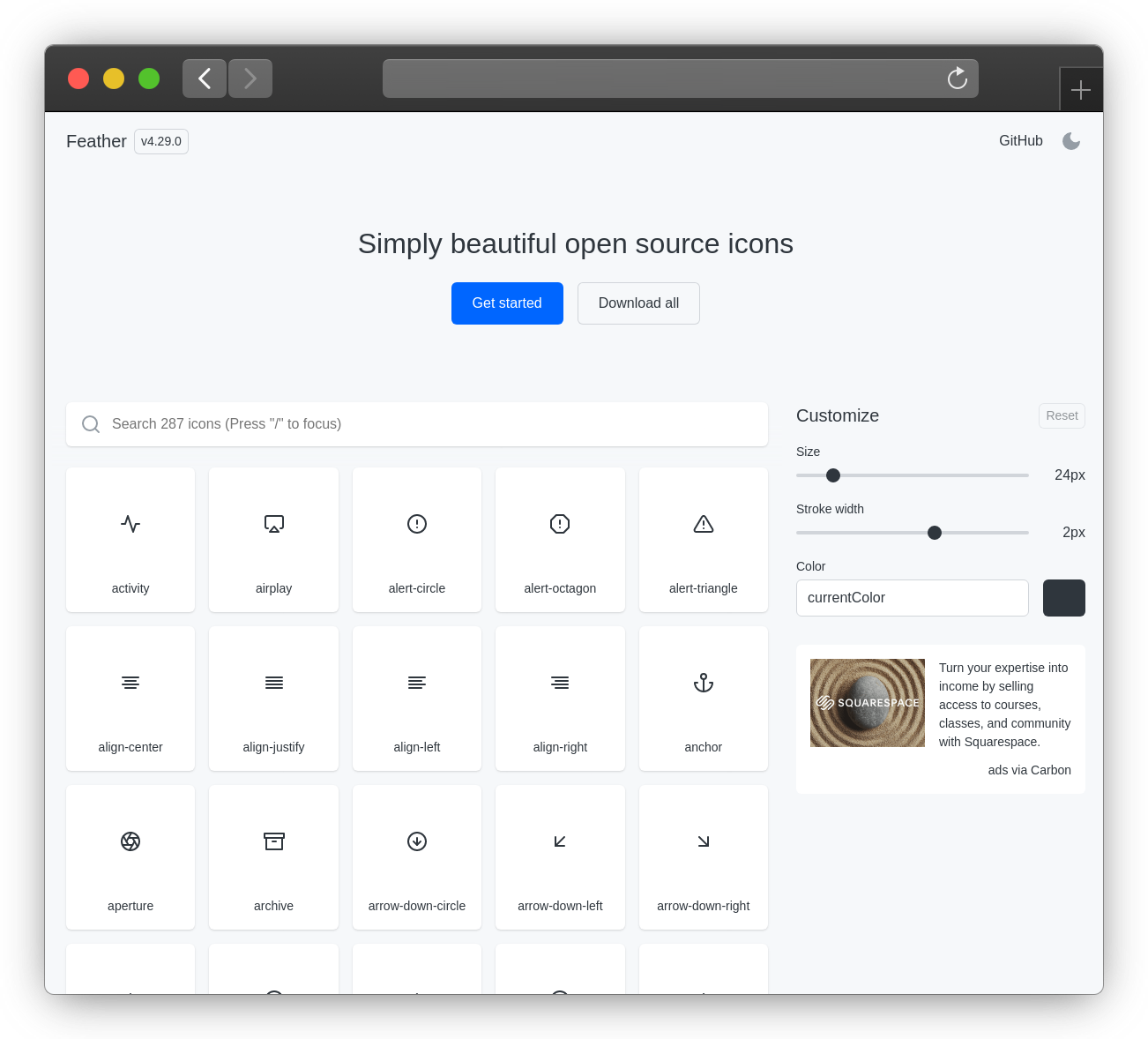The width and height of the screenshot is (1148, 1039).
Task: Reload the page in the address bar
Action: pyautogui.click(x=958, y=78)
